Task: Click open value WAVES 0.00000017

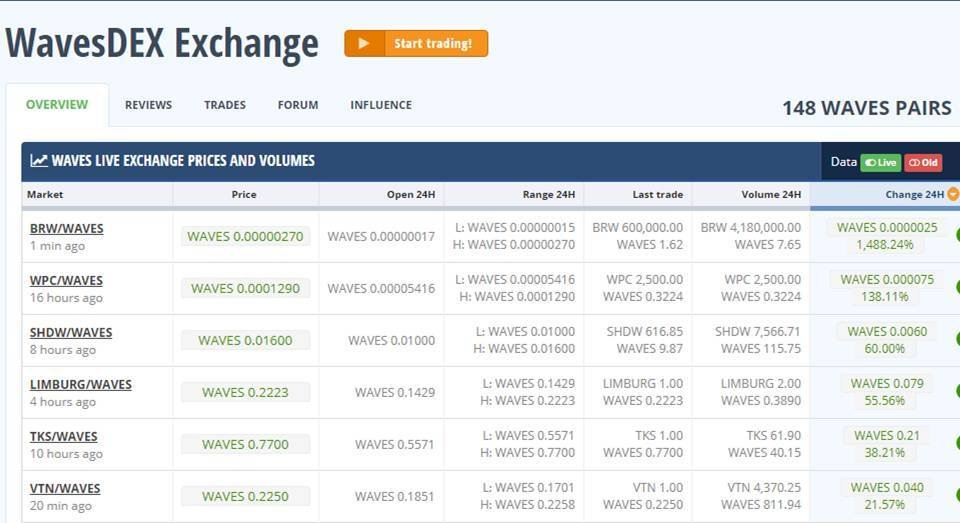Action: click(381, 236)
